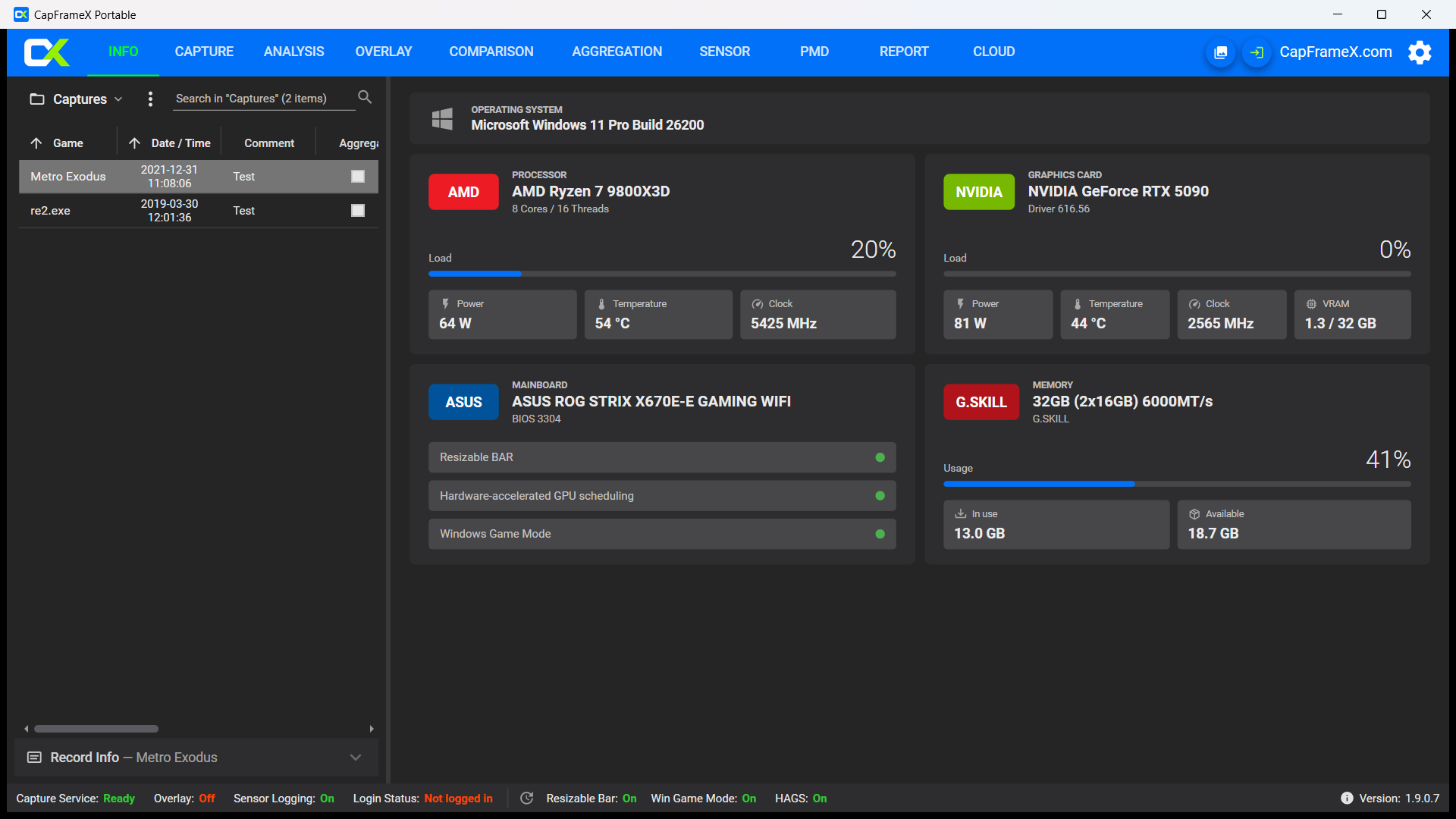Click the memory Usage progress bar

pyautogui.click(x=1177, y=484)
